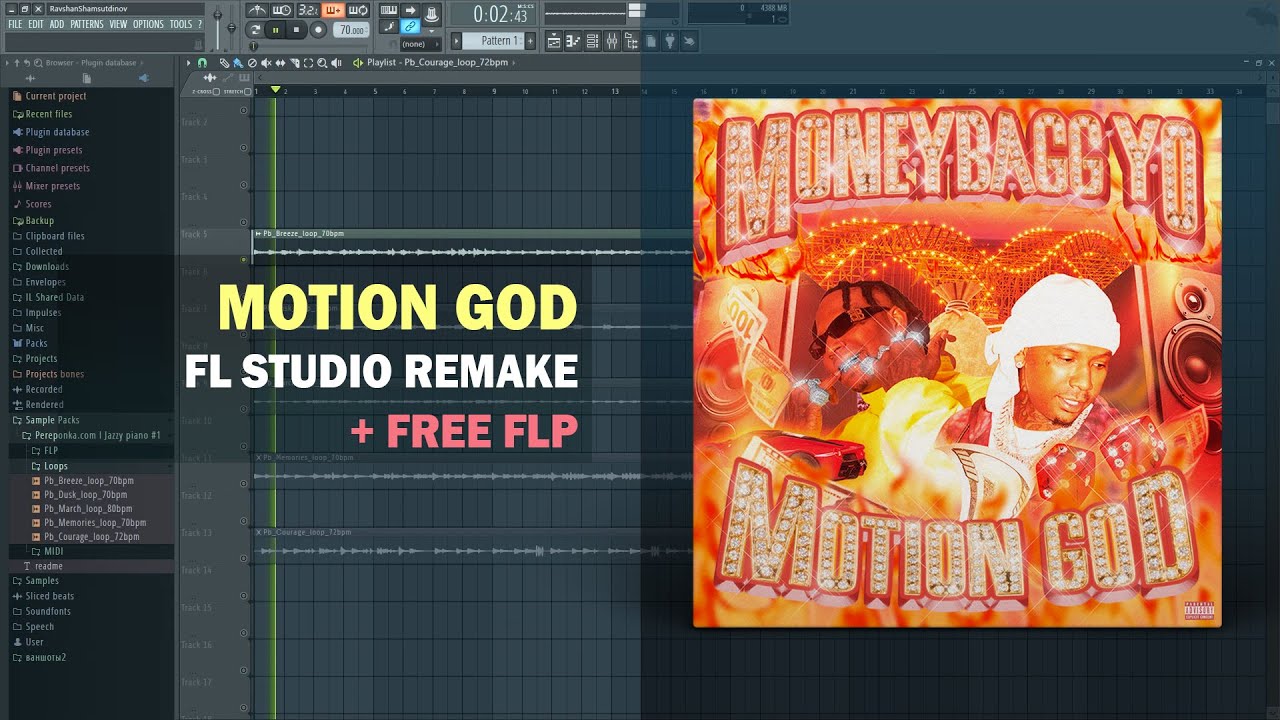
Task: Toggle the metronome icon
Action: pos(257,10)
